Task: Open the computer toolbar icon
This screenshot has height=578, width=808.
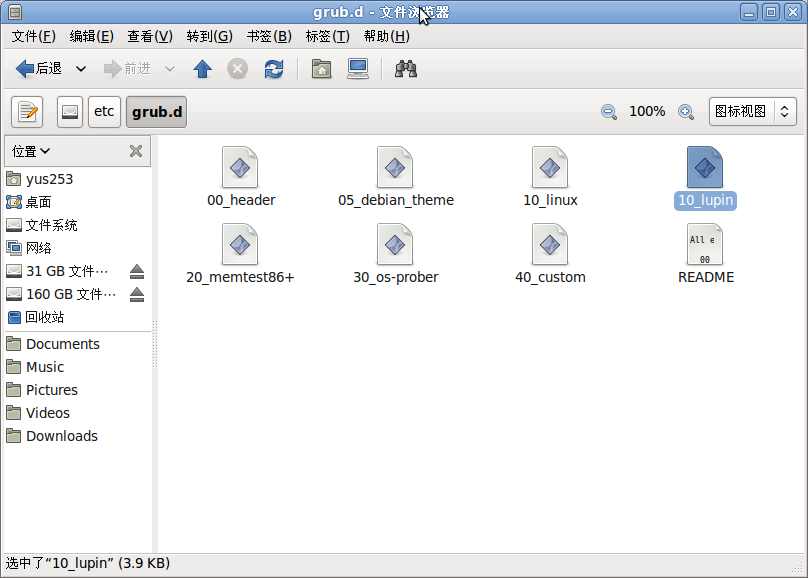Action: pyautogui.click(x=358, y=69)
